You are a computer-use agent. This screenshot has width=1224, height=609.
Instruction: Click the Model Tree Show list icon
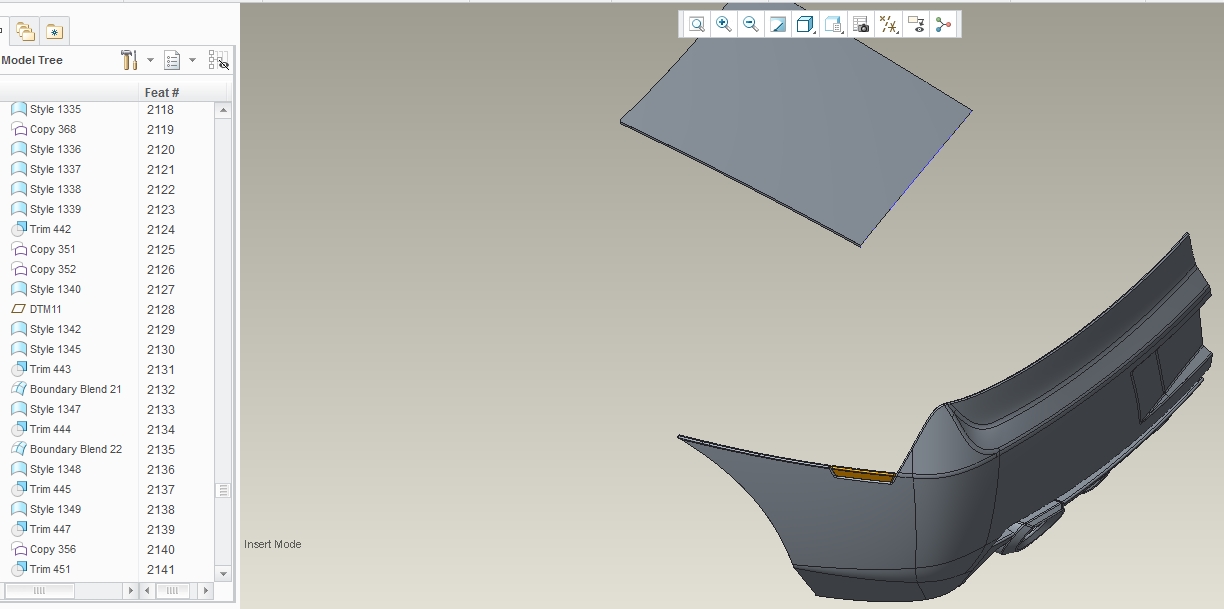tap(172, 61)
